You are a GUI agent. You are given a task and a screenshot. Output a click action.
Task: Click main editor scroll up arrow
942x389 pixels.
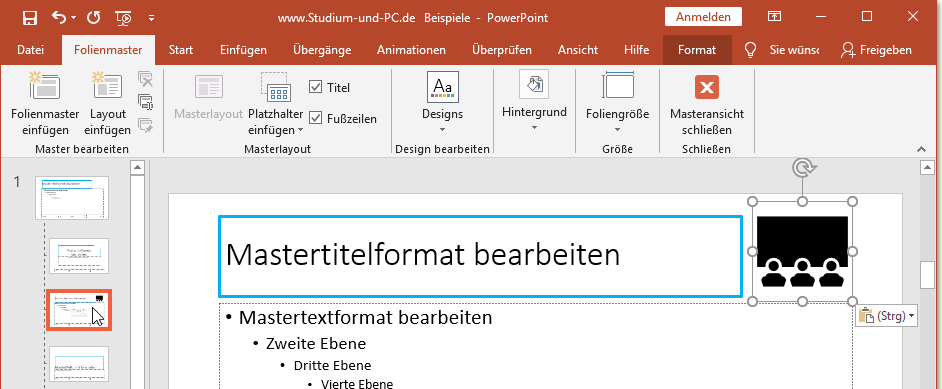pyautogui.click(x=928, y=167)
